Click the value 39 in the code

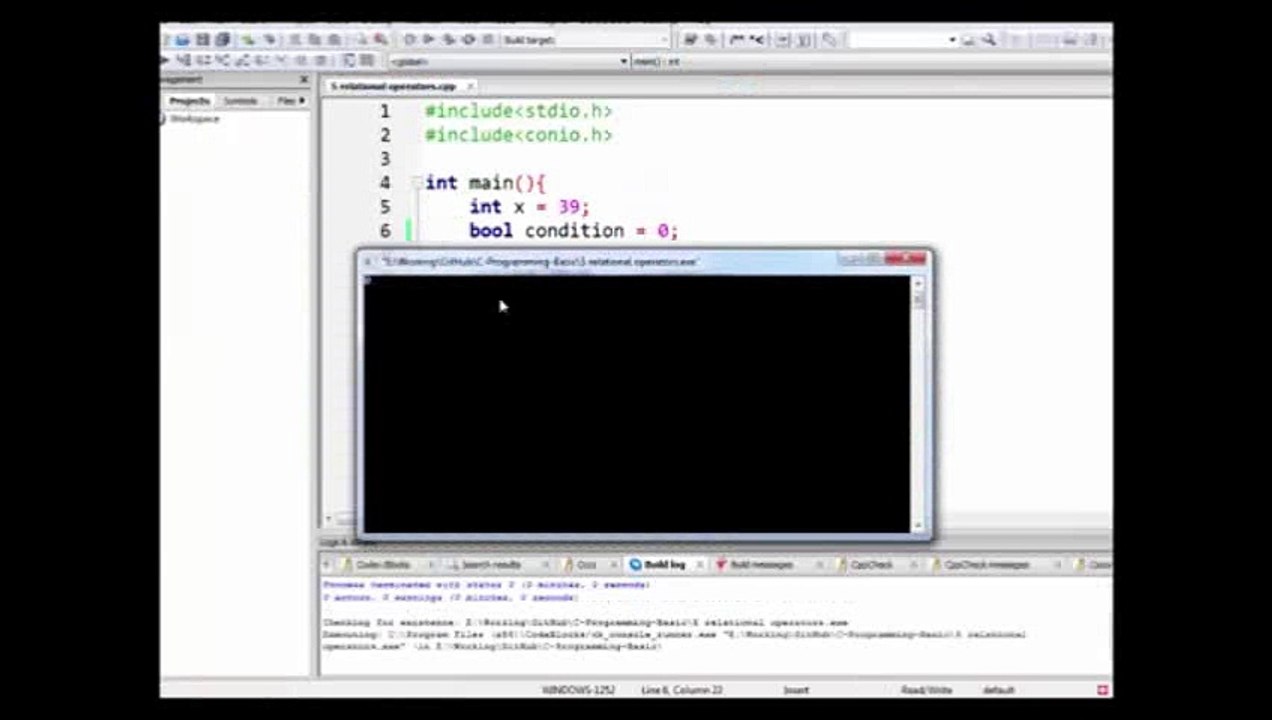[x=569, y=207]
